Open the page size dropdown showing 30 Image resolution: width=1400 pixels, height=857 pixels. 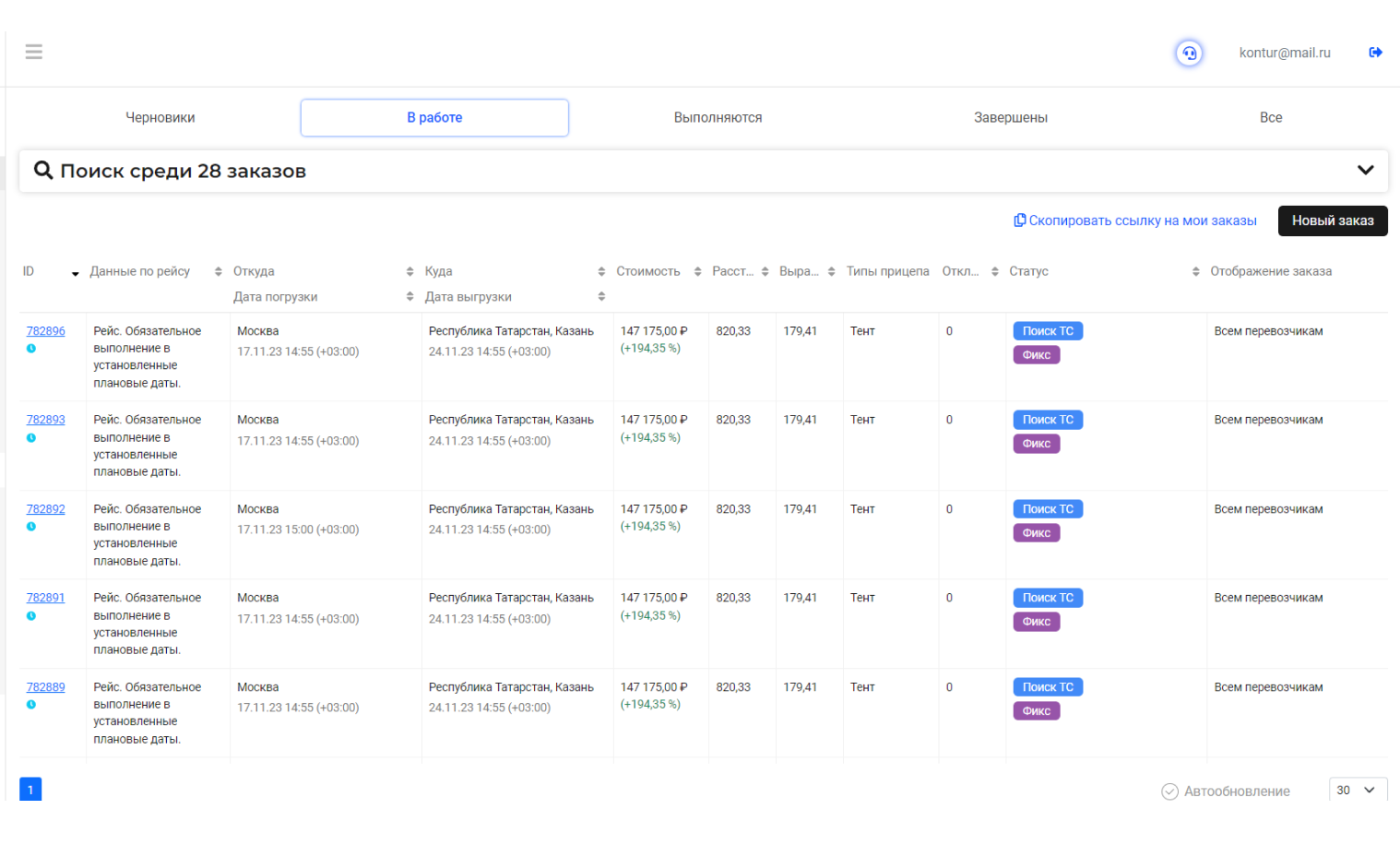[x=1358, y=790]
